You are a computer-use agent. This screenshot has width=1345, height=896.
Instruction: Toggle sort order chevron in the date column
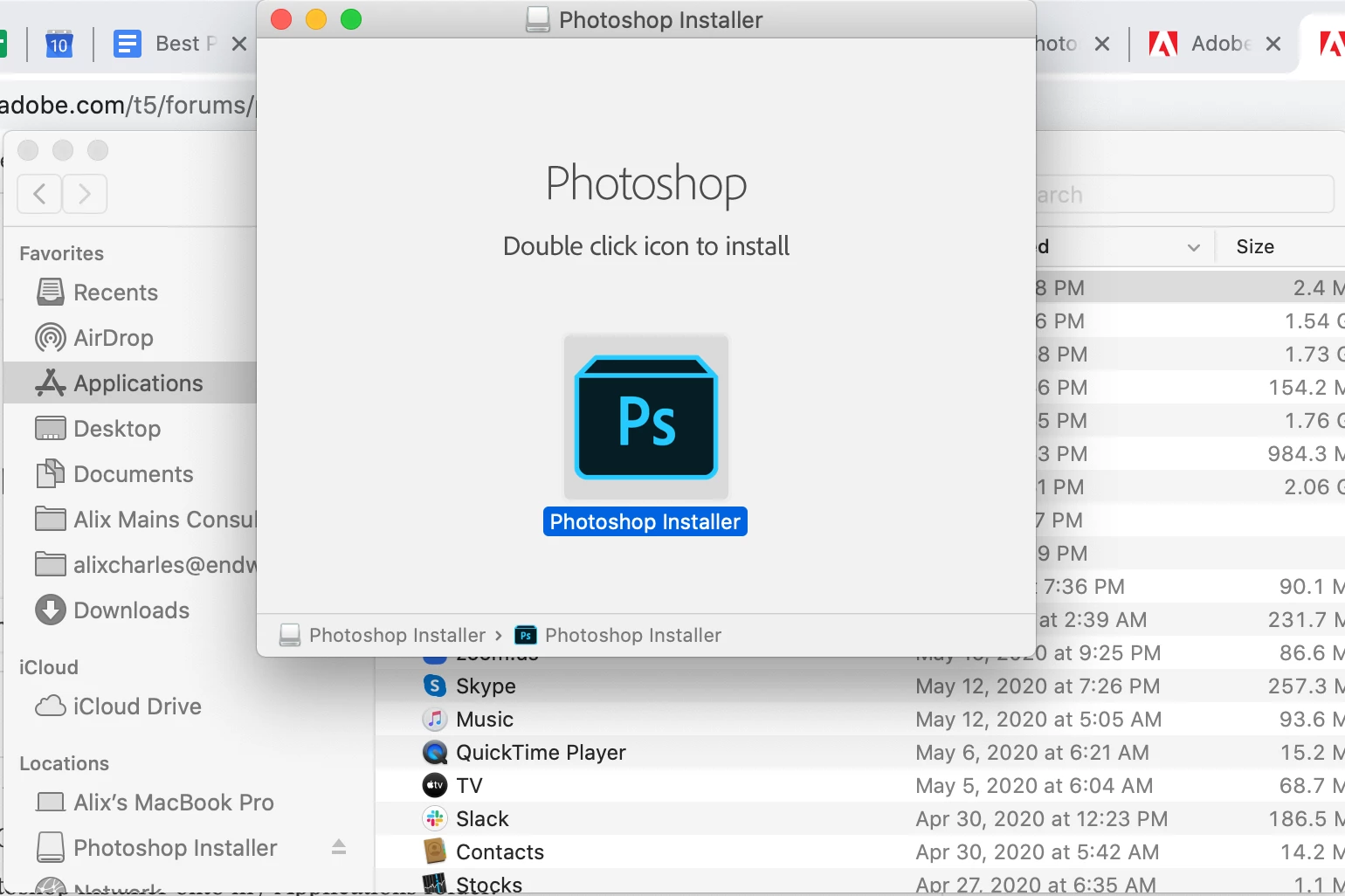pos(1193,247)
